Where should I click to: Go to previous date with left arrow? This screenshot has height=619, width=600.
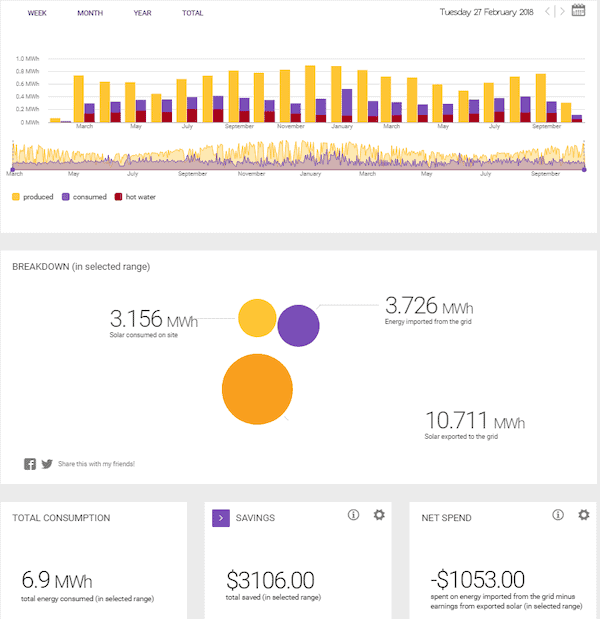548,11
